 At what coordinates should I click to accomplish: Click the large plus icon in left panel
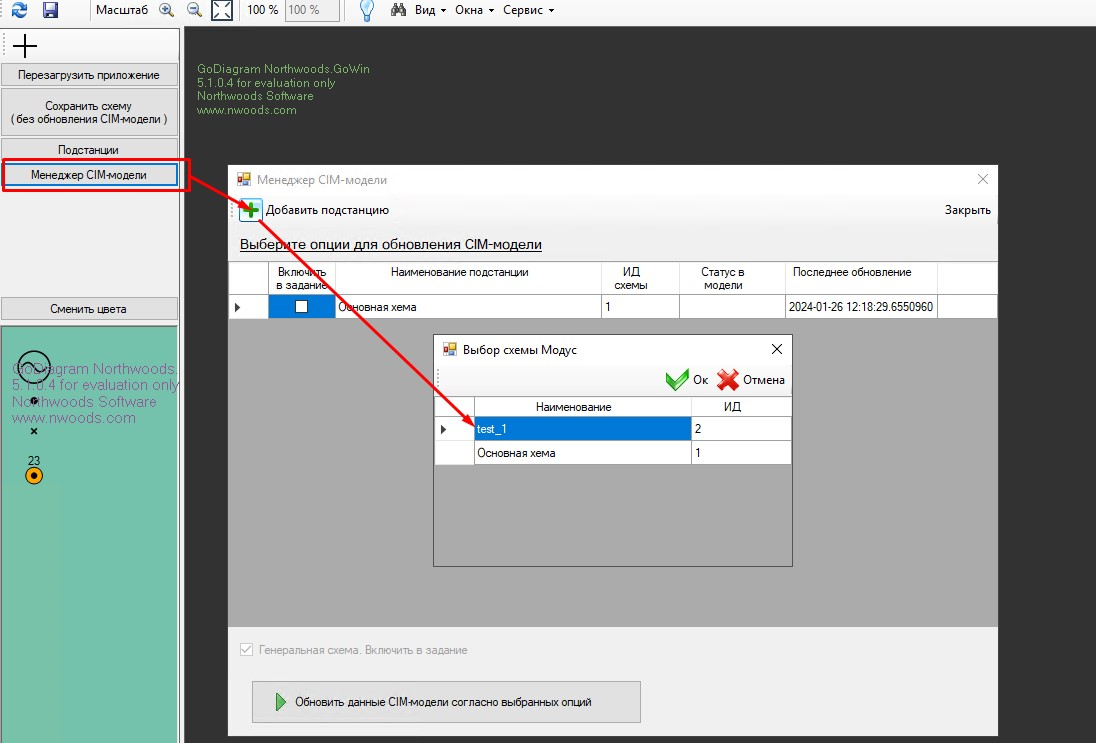click(x=25, y=46)
